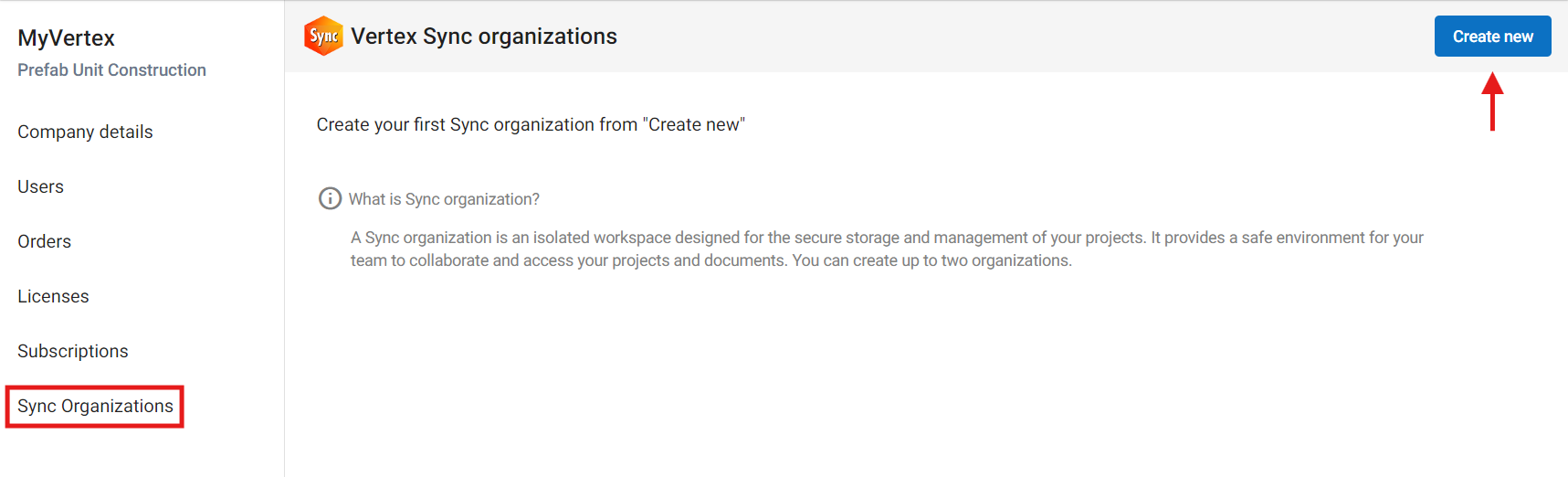Click the Sync organization description paragraph
1568x477 pixels.
[886, 249]
